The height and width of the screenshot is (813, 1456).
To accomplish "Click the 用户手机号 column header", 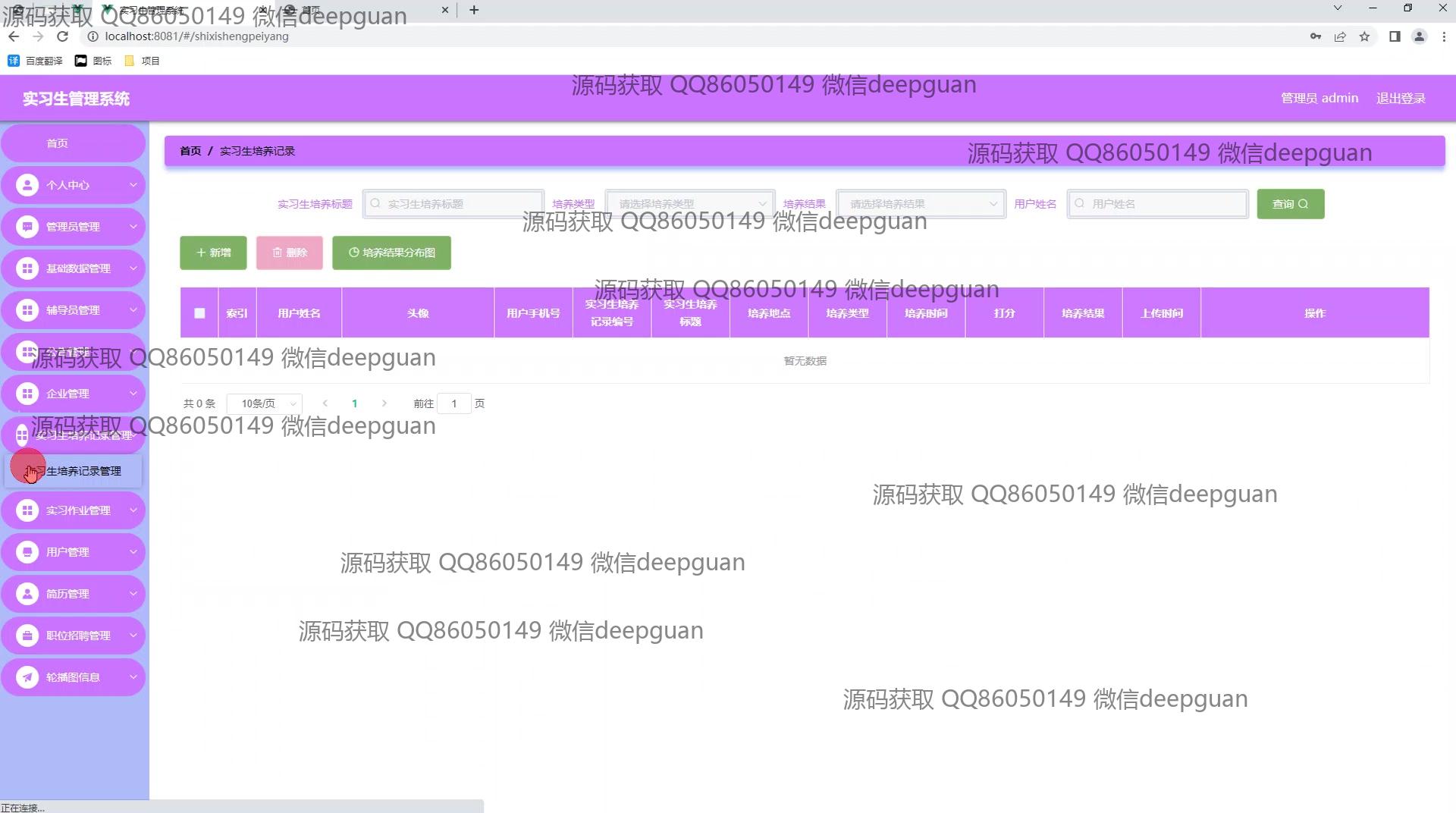I will (x=533, y=313).
